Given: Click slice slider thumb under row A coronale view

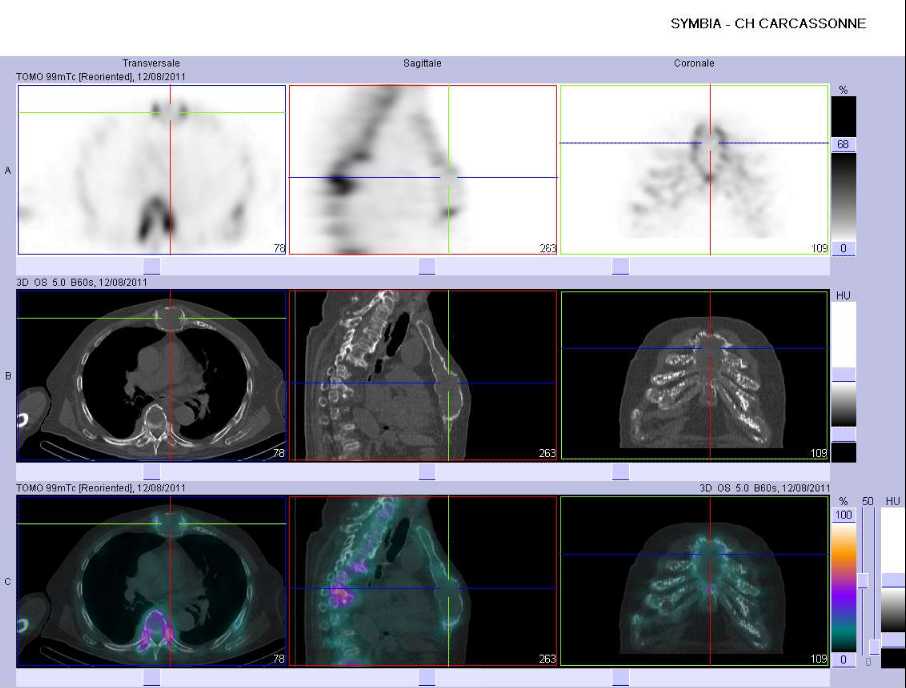Looking at the screenshot, I should click(x=621, y=266).
